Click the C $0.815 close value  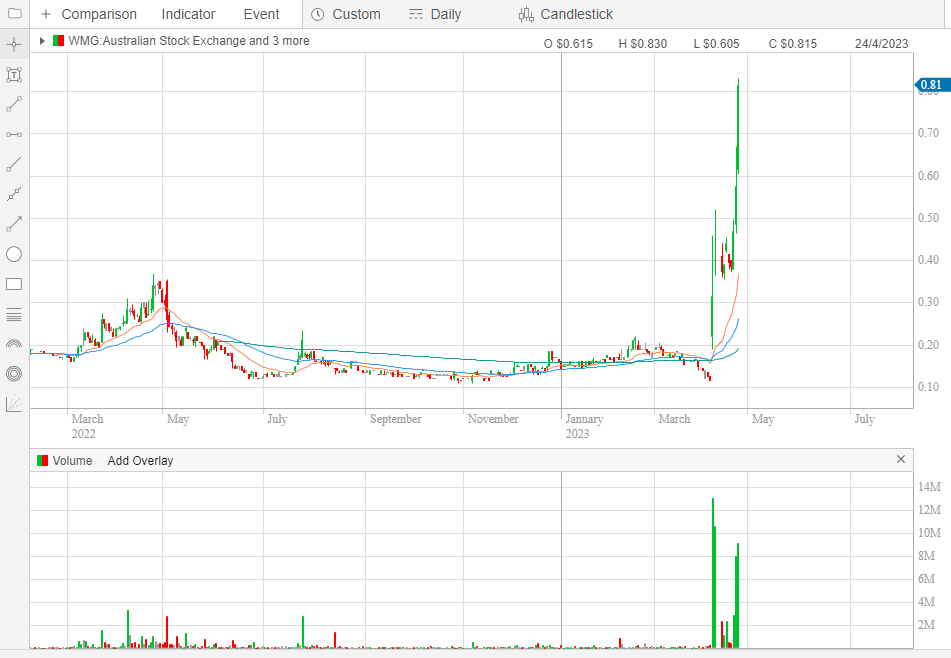[x=793, y=44]
